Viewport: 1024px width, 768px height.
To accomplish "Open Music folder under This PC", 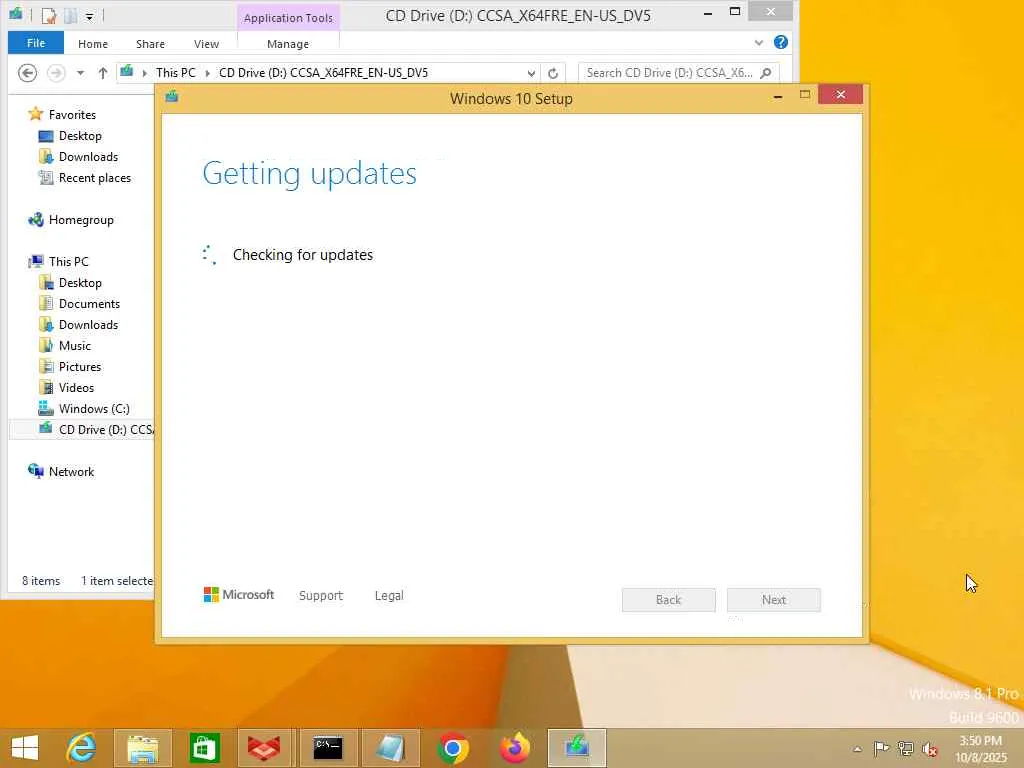I will (x=74, y=345).
